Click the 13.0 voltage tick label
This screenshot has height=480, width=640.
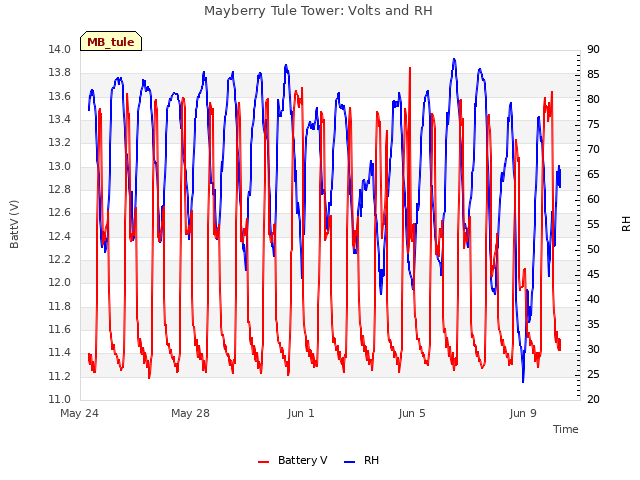[x=60, y=166]
